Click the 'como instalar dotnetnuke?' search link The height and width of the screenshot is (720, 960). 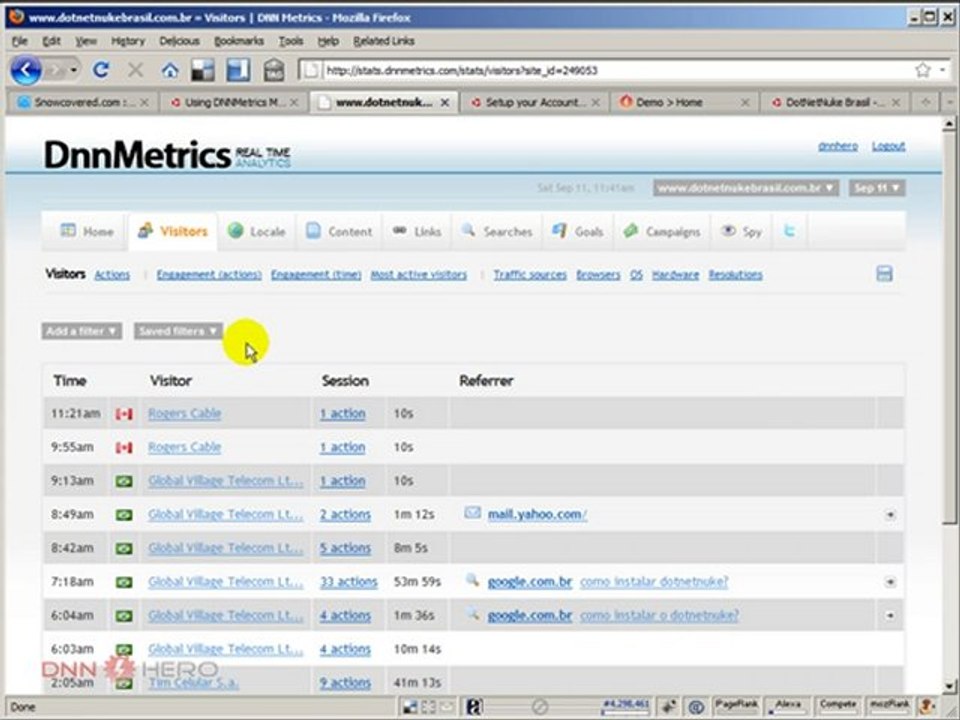(x=654, y=582)
